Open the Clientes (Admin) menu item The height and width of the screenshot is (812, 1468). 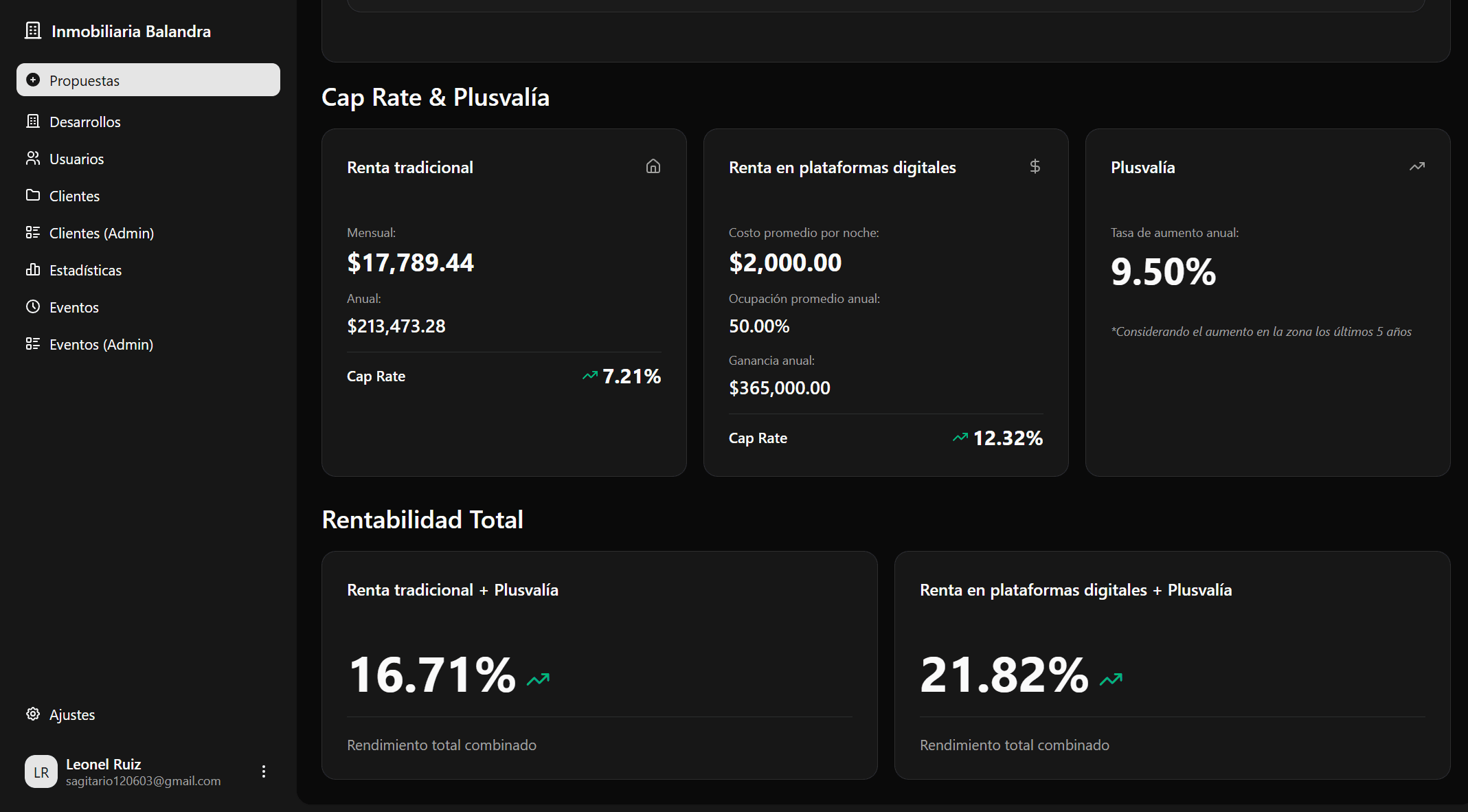[101, 234]
